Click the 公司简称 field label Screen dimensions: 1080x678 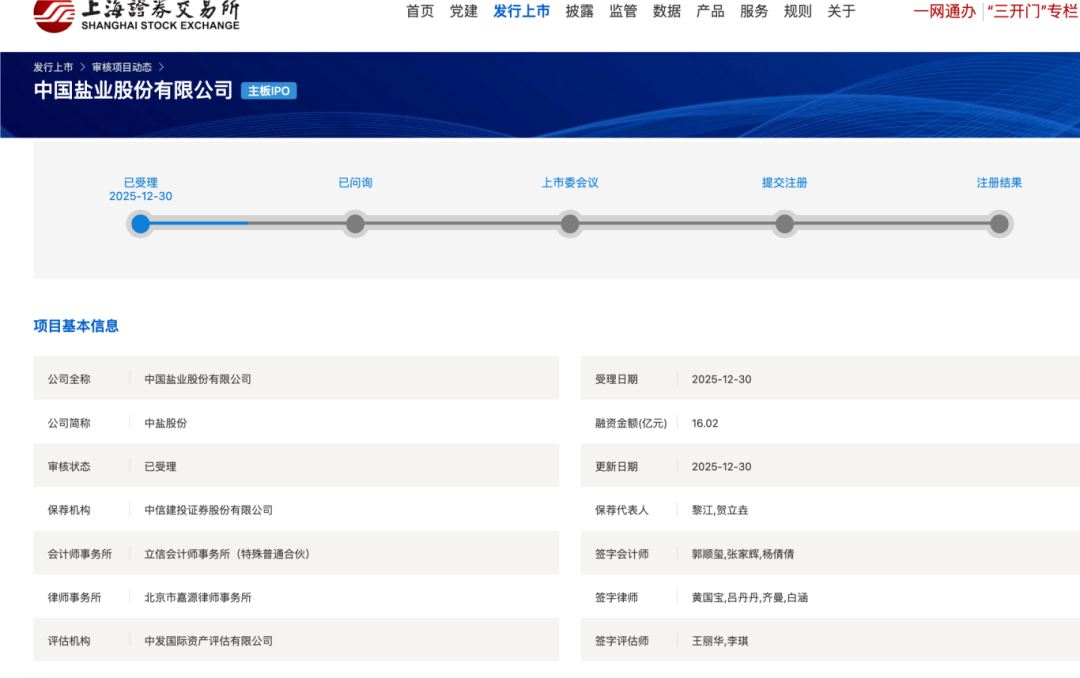tap(69, 423)
